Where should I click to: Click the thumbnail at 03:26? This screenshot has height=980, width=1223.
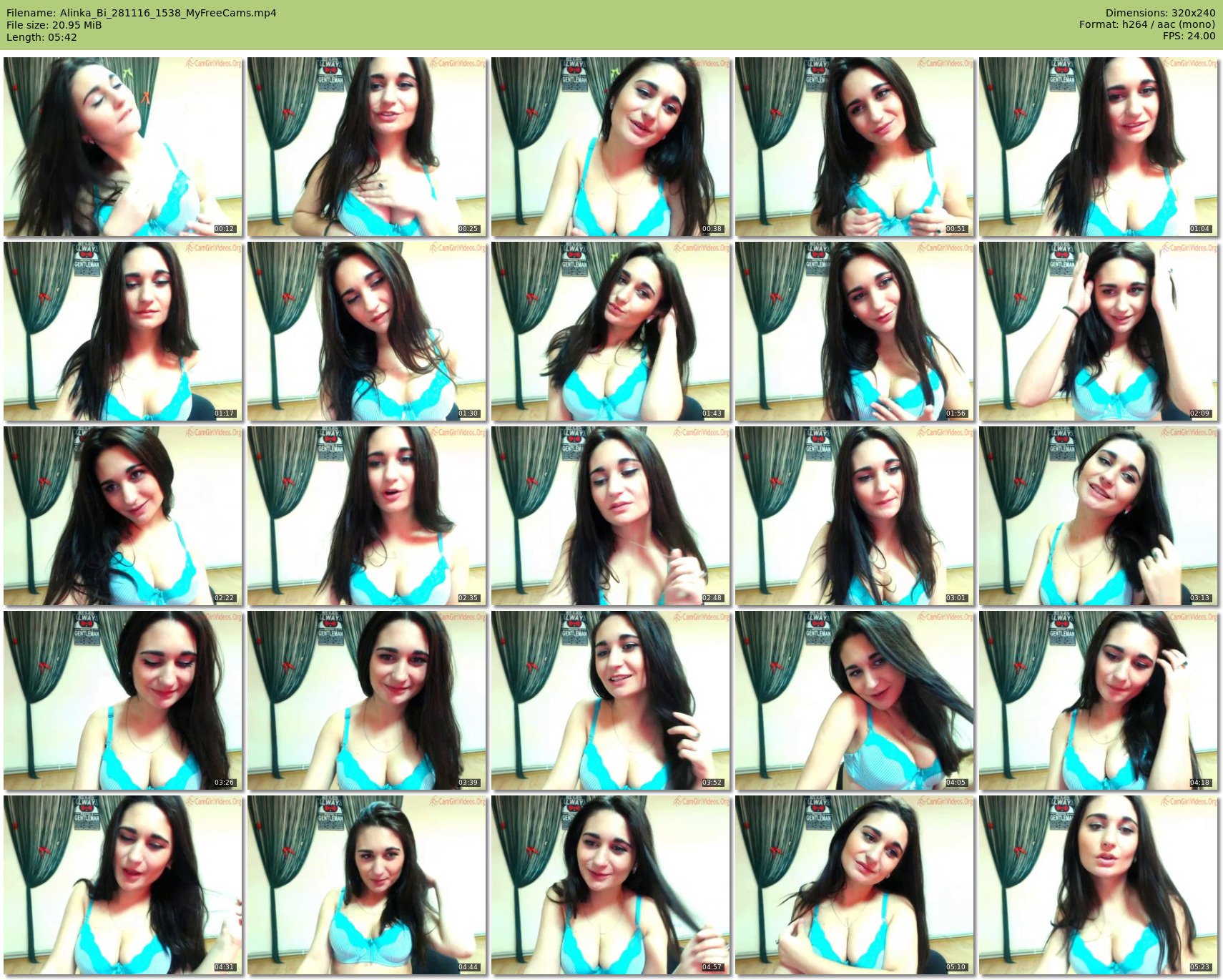click(x=123, y=700)
